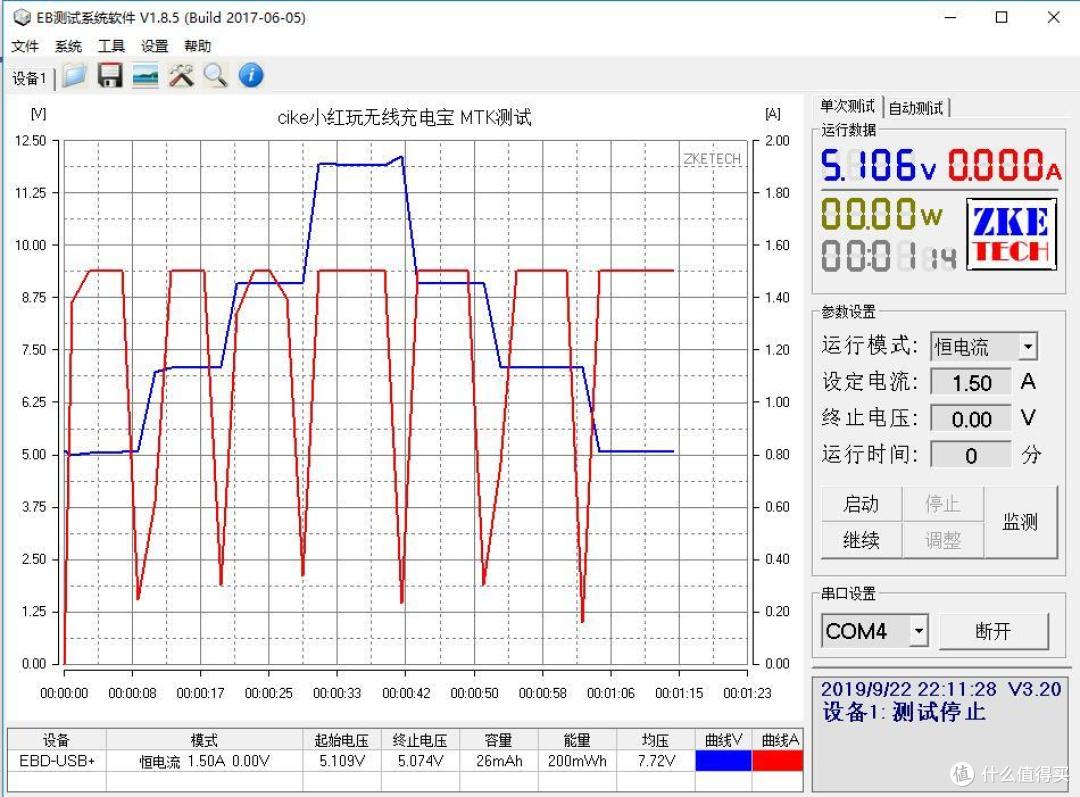Open the blue info about icon
1080x797 pixels.
(x=251, y=75)
